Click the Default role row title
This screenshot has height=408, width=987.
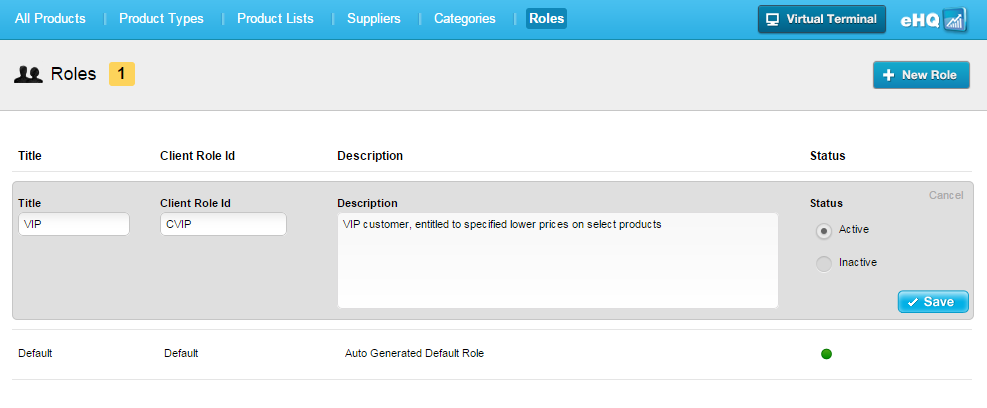point(35,353)
